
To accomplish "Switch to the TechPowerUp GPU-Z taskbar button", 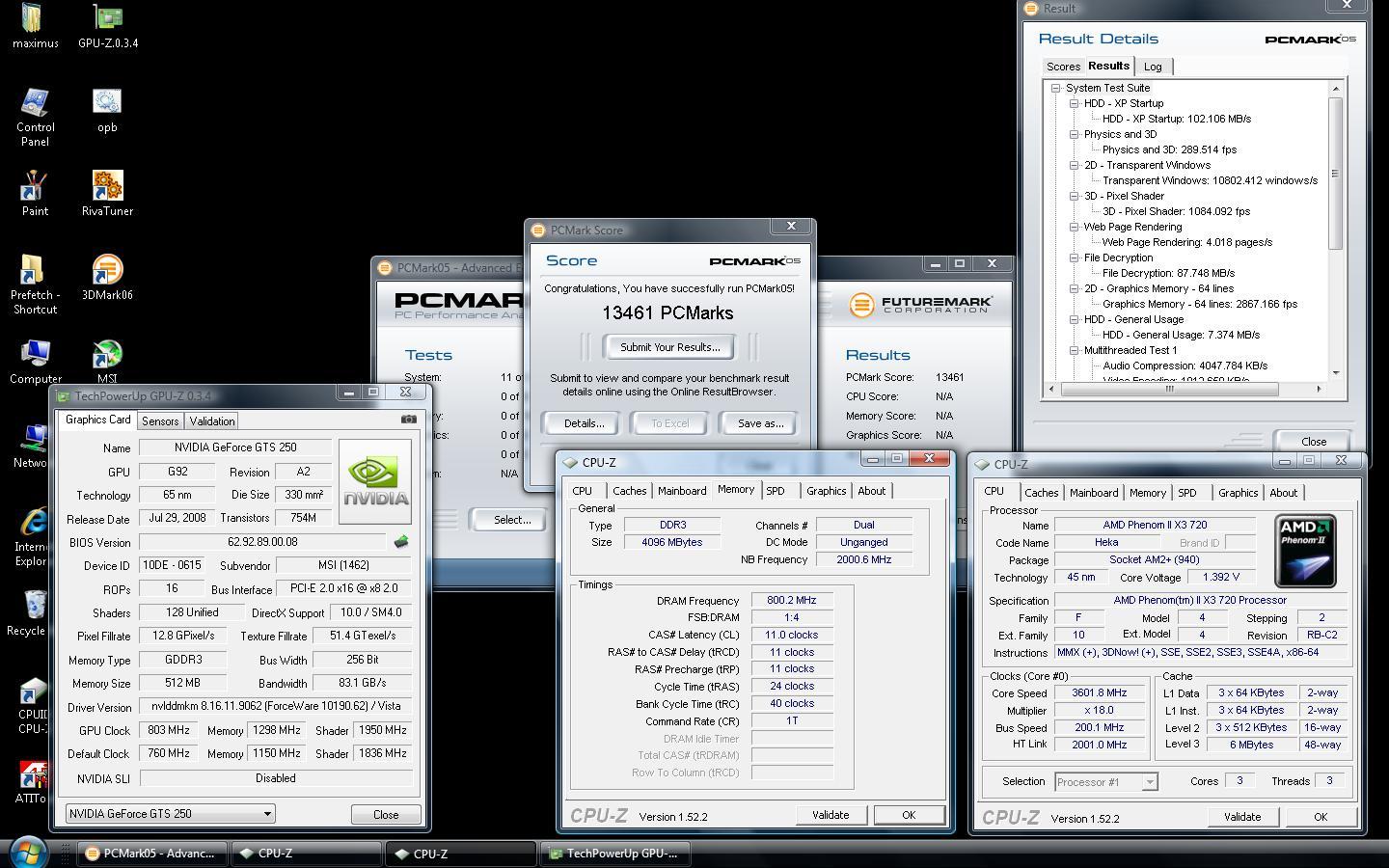I will click(x=613, y=854).
